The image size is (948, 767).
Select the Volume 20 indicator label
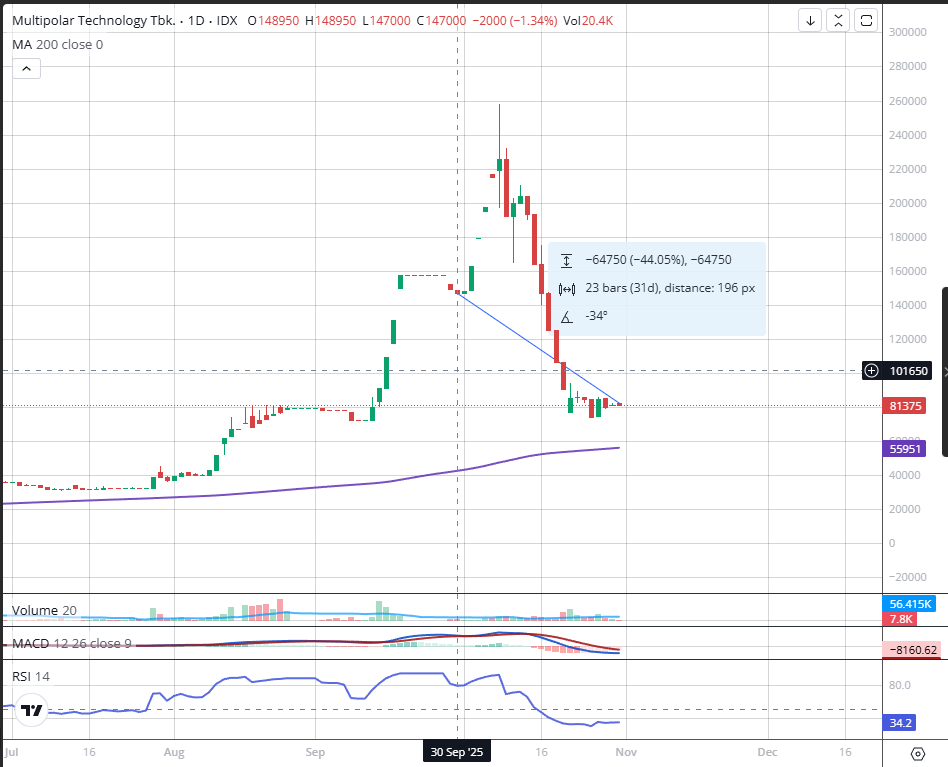point(44,610)
